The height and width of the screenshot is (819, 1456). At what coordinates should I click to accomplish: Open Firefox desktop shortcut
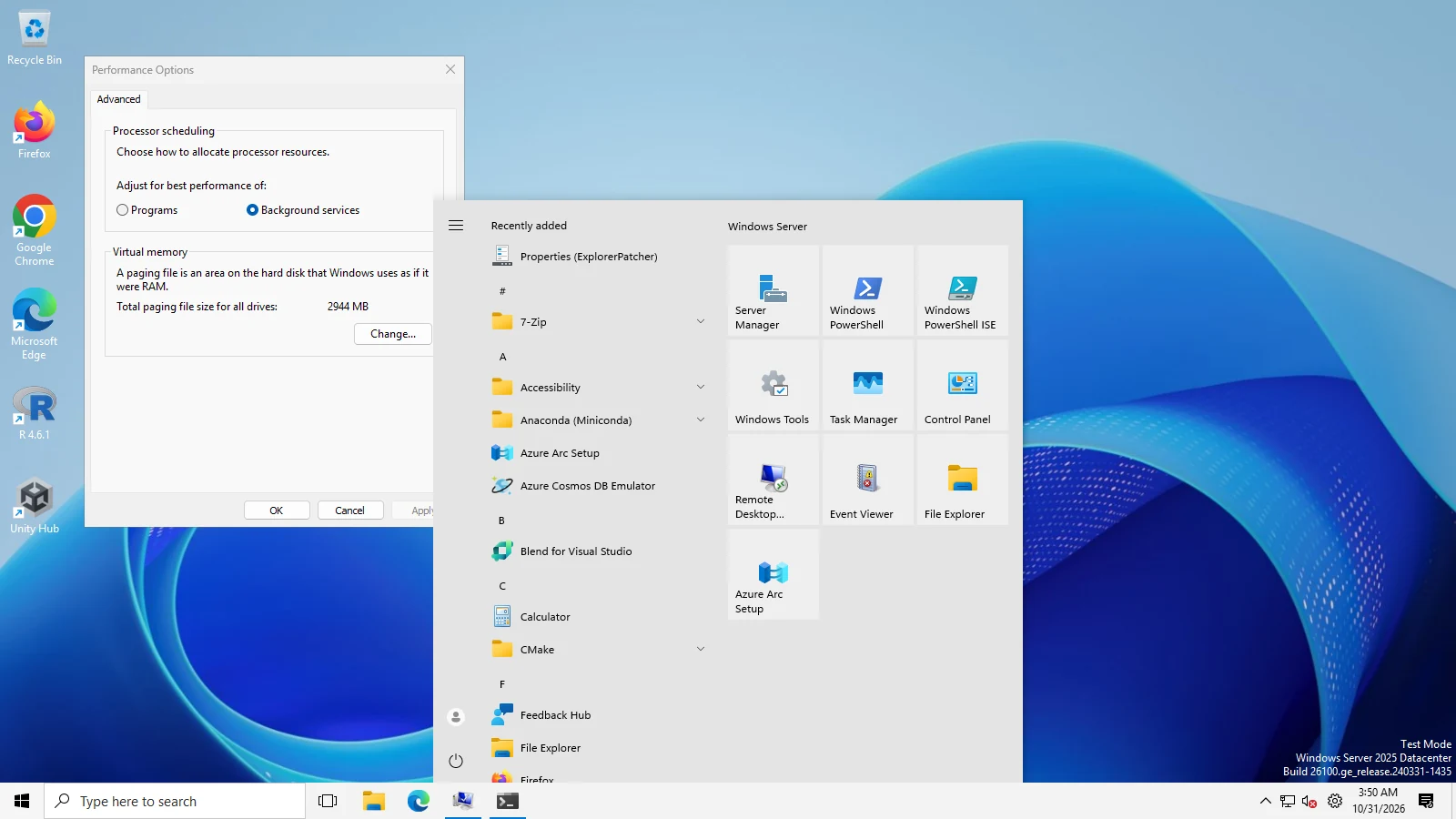click(x=35, y=131)
